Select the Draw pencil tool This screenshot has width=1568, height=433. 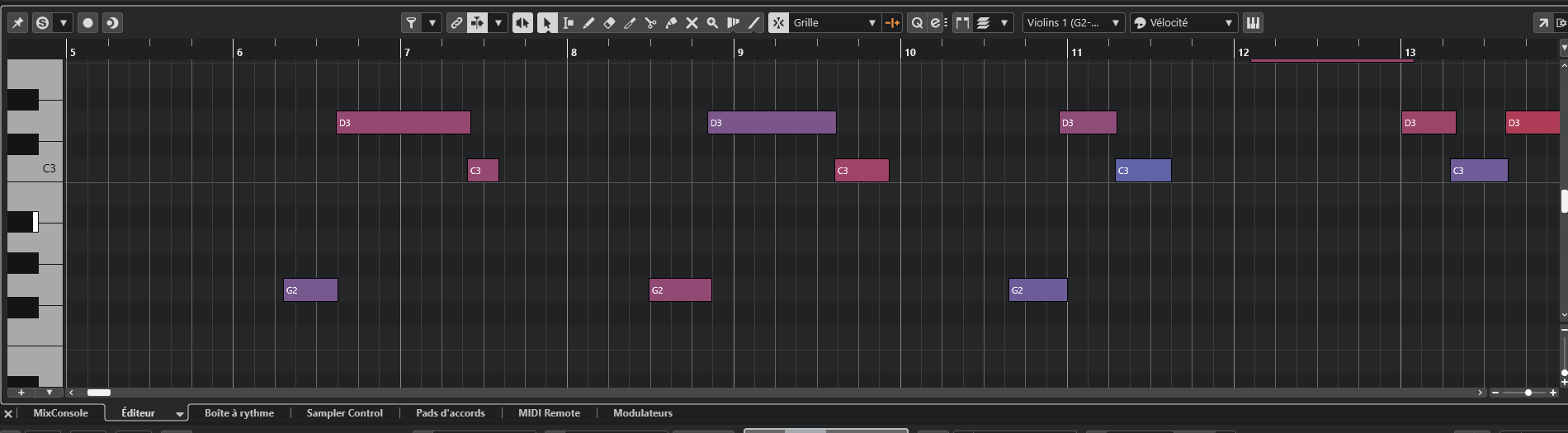tap(588, 23)
